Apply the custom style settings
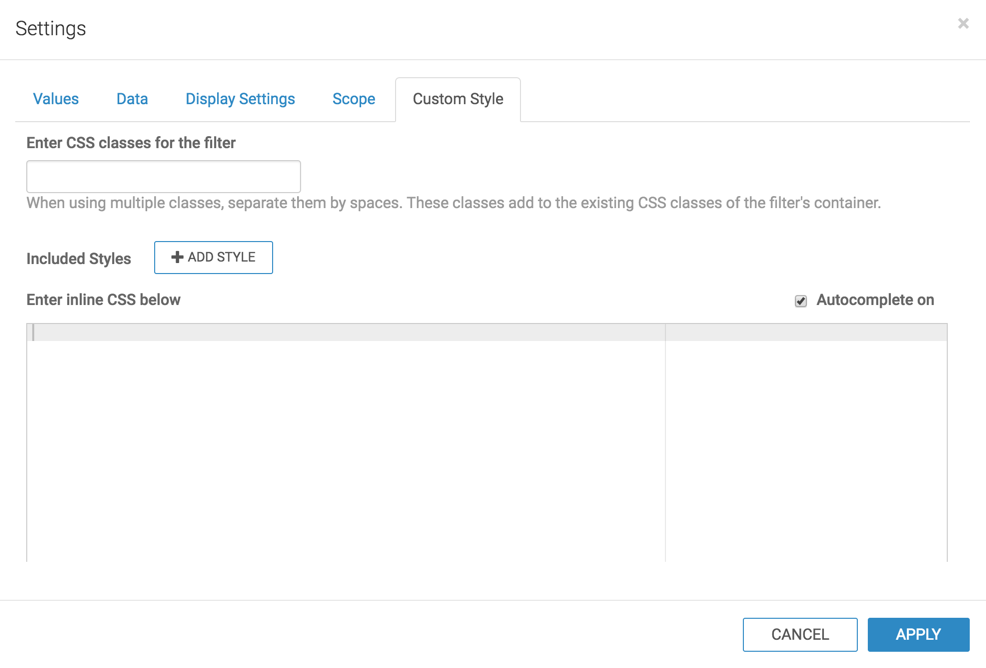Screen dimensions: 986x668 (918, 634)
